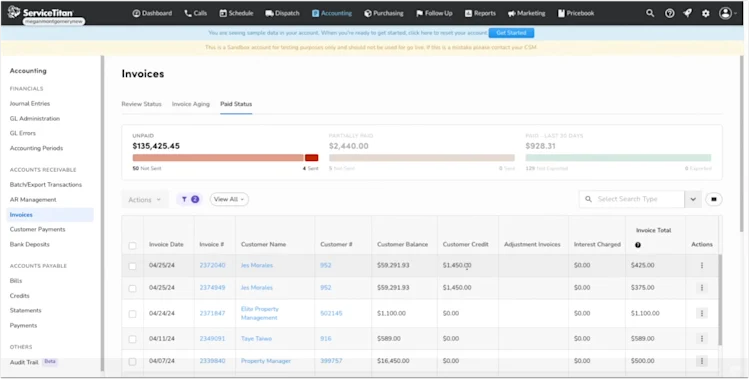Open Journal Entries in the sidebar
Image resolution: width=749 pixels, height=379 pixels.
tap(30, 104)
